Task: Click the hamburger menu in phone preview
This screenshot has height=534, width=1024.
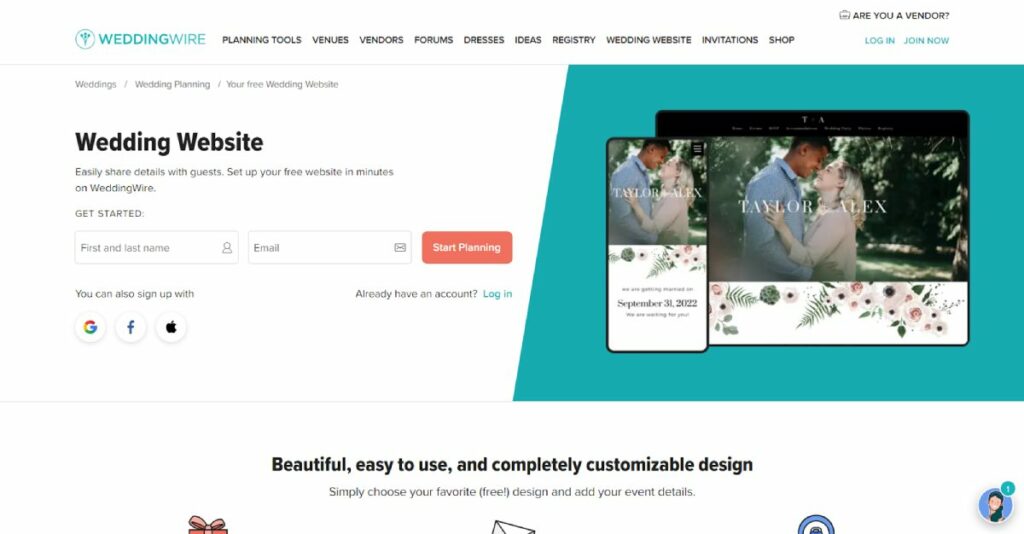Action: [x=697, y=148]
